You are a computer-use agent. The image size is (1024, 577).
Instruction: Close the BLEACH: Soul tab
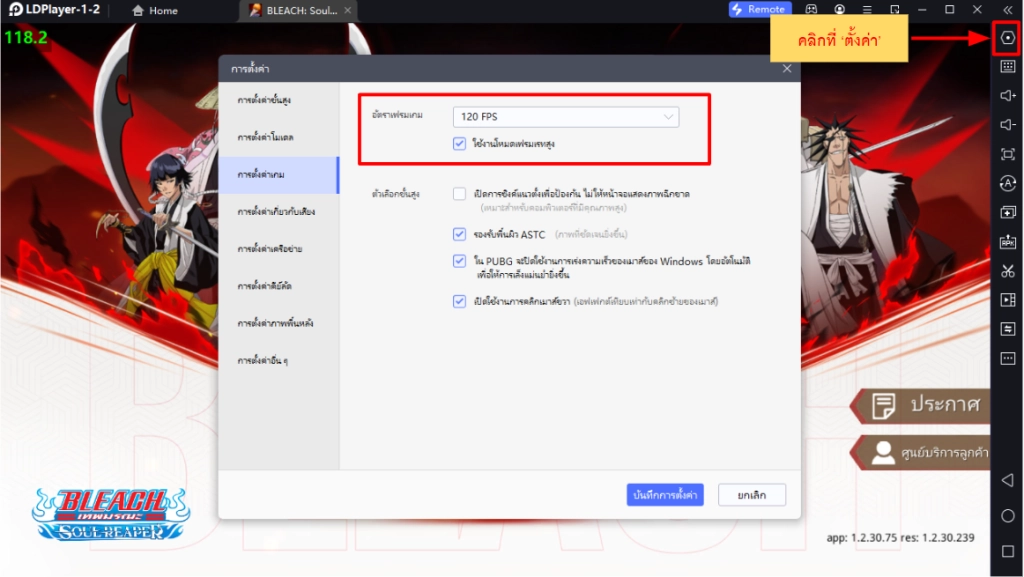pyautogui.click(x=347, y=10)
